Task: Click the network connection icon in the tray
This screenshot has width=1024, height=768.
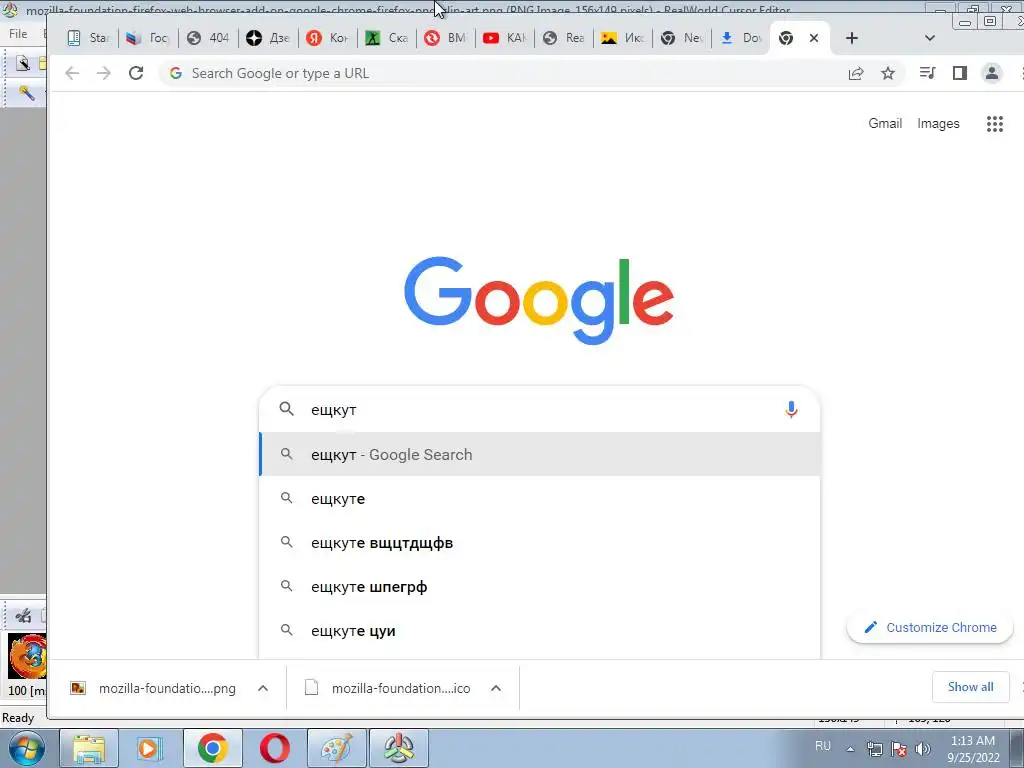Action: pyautogui.click(x=874, y=749)
